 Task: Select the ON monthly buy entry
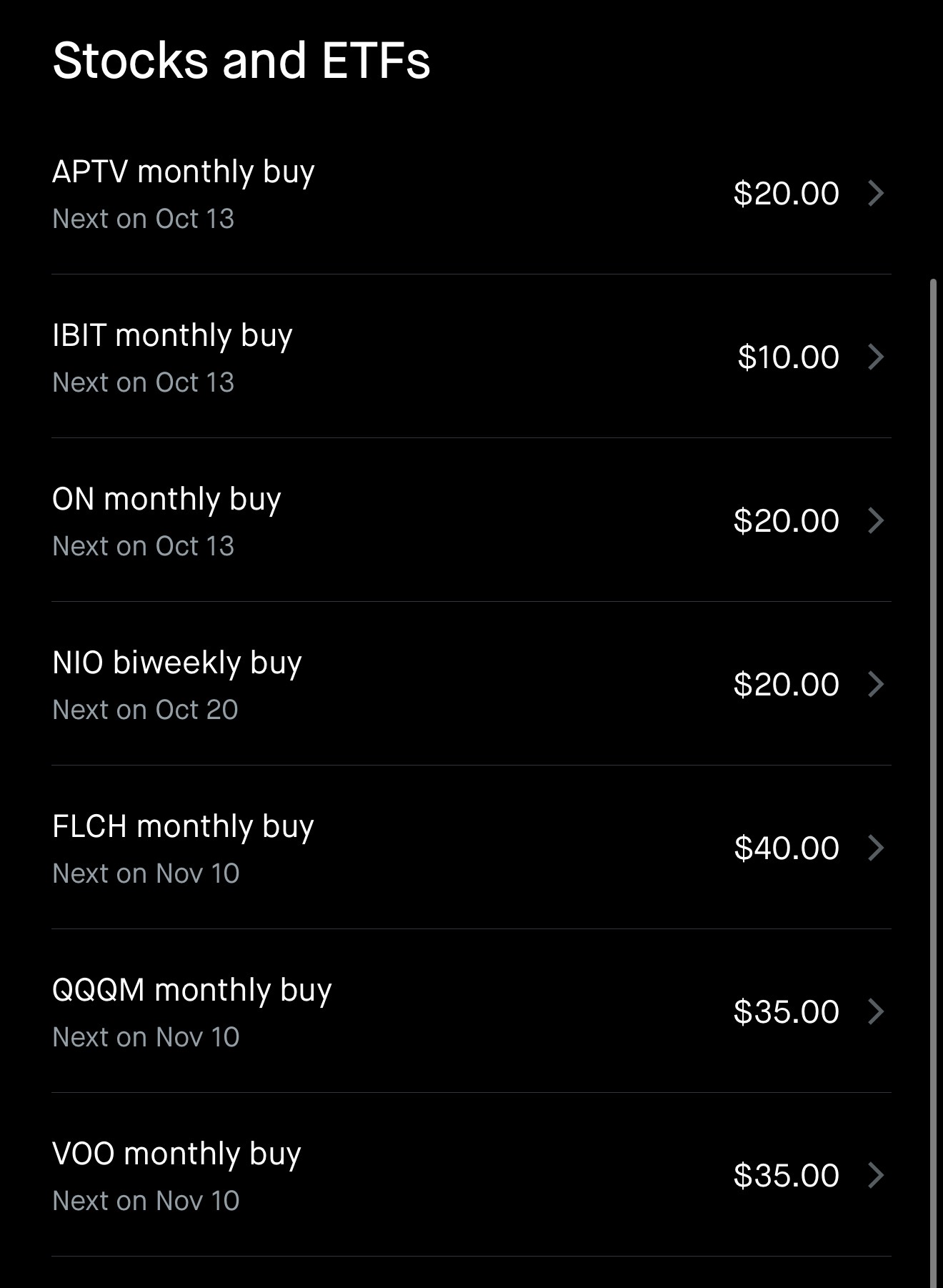166,500
